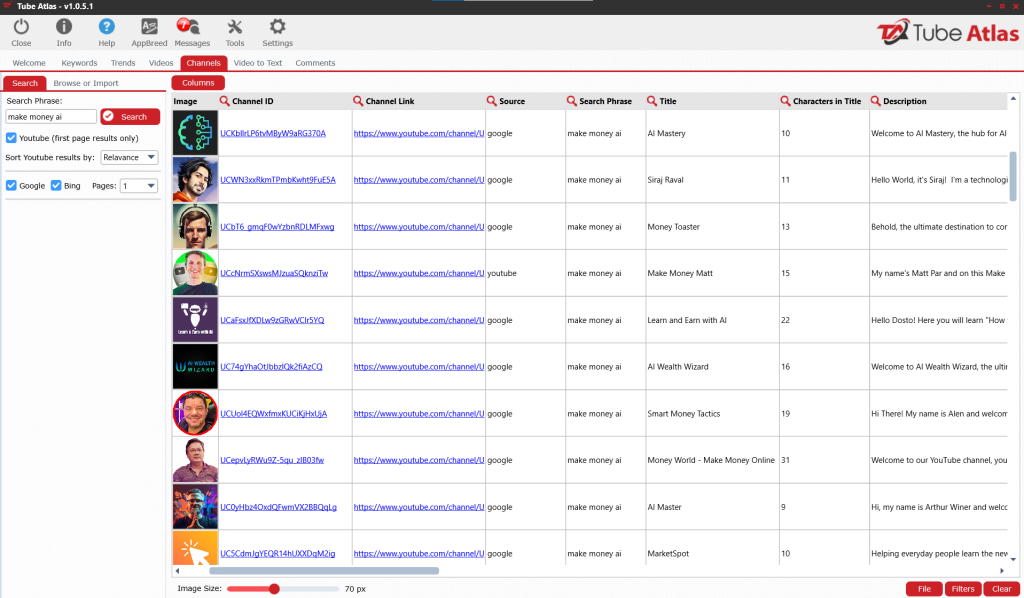Disable the Bing checkbox
The height and width of the screenshot is (598, 1024).
pos(56,186)
